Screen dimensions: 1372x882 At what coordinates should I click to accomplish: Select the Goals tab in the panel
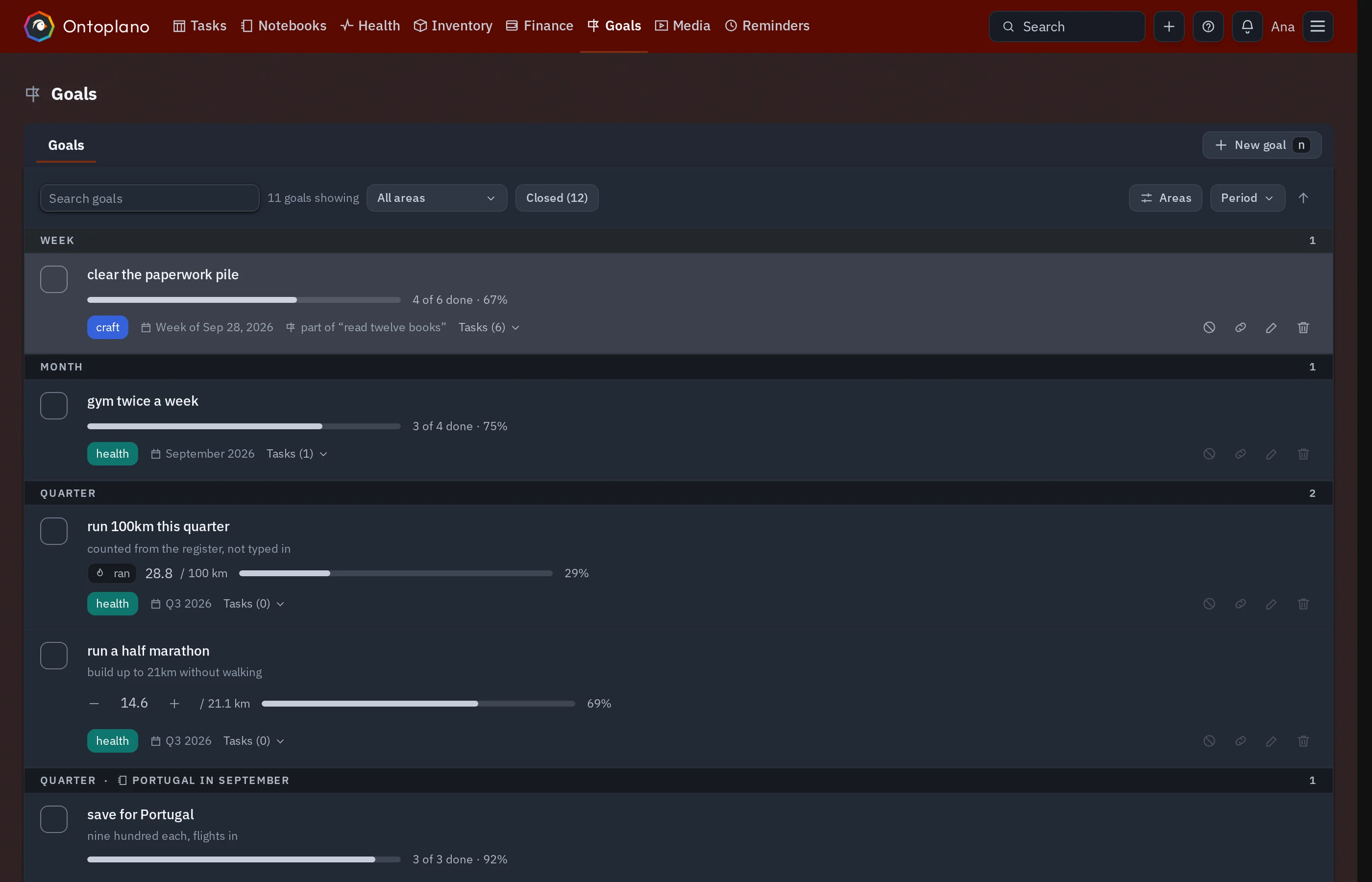[x=66, y=146]
